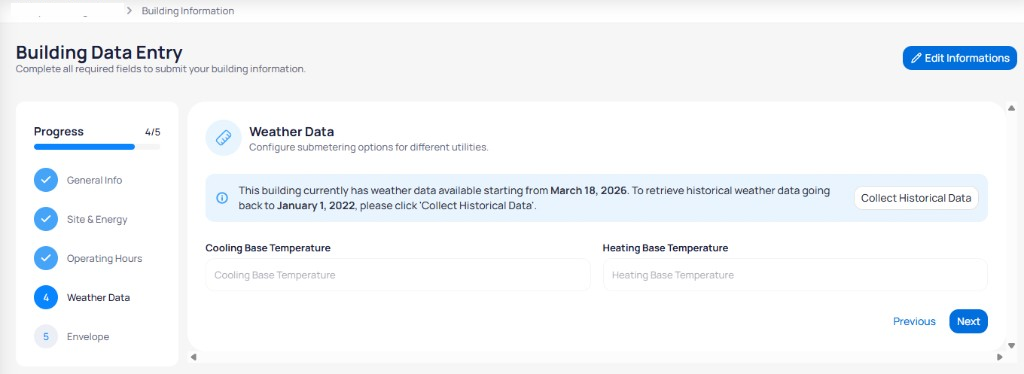This screenshot has height=374, width=1024.
Task: Click the Progress bar
Action: [x=97, y=147]
